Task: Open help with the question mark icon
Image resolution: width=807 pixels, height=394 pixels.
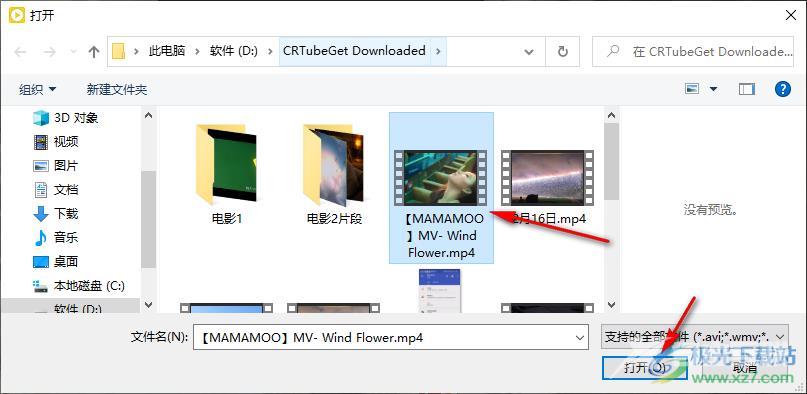Action: click(x=782, y=89)
